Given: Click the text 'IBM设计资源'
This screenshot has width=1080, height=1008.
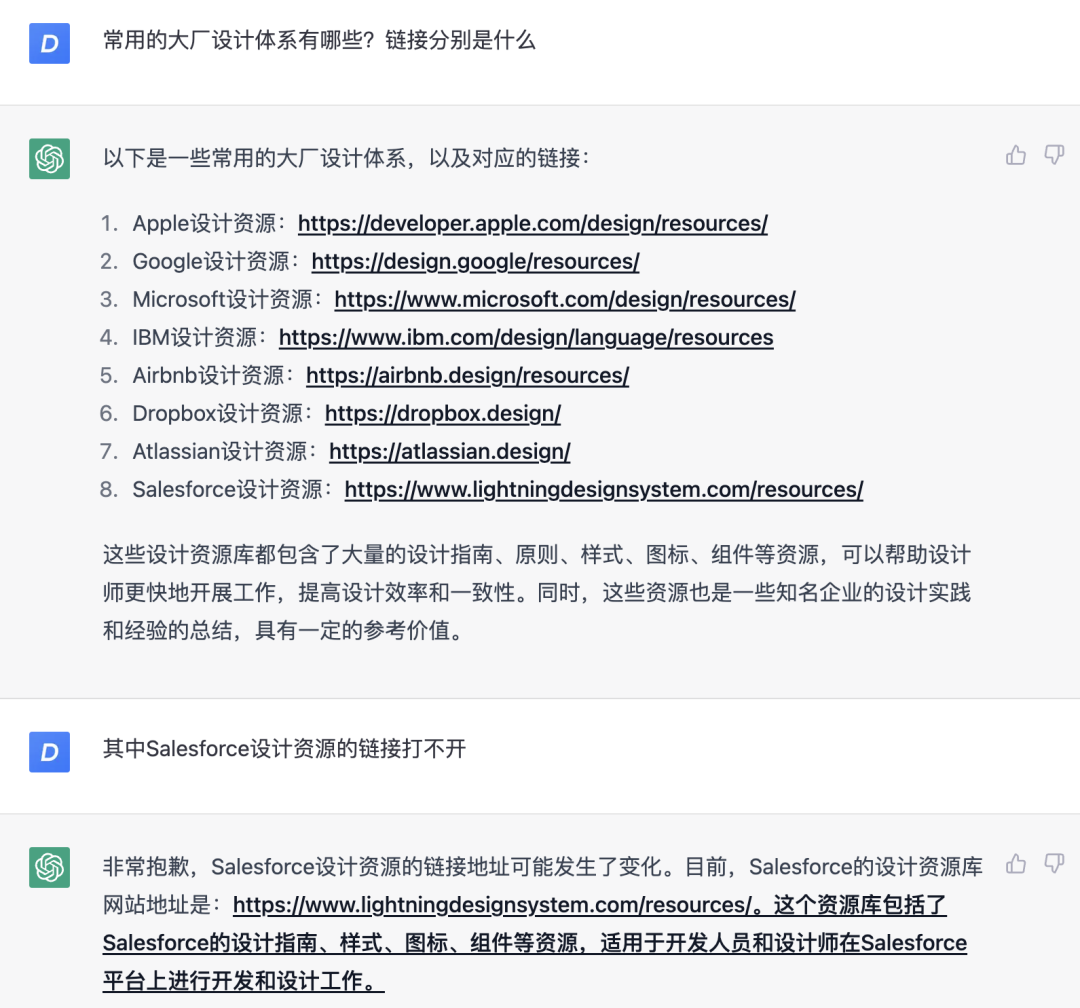Looking at the screenshot, I should 195,337.
